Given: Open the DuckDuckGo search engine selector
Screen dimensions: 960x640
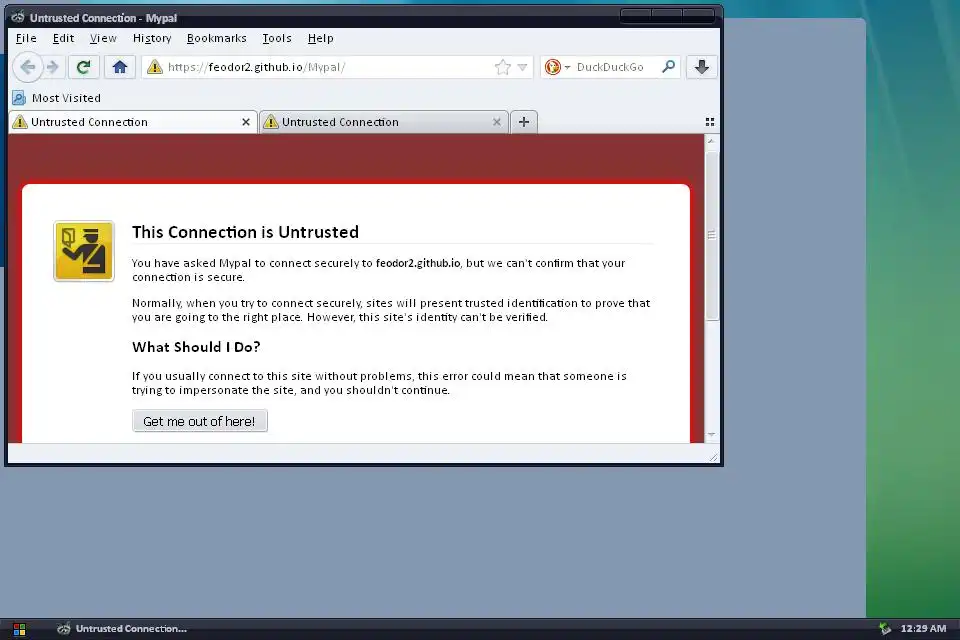Looking at the screenshot, I should pos(557,67).
